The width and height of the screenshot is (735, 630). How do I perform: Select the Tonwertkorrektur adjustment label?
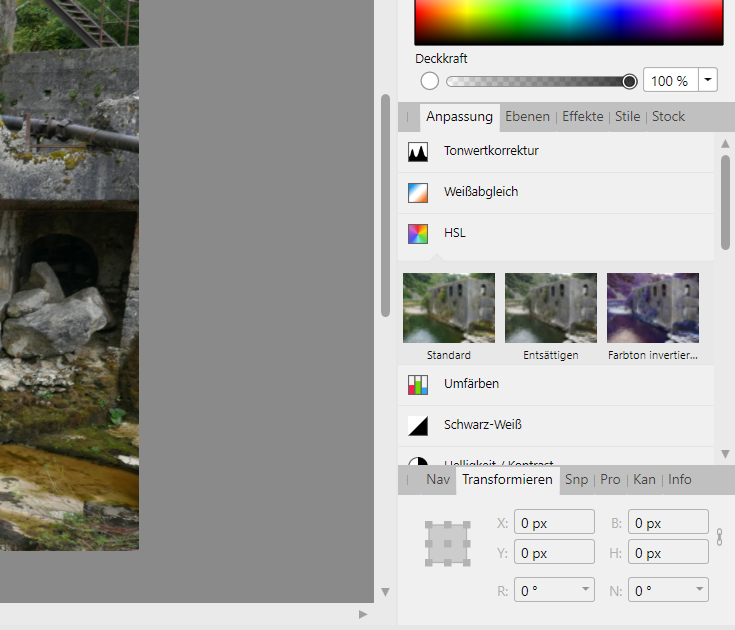491,151
